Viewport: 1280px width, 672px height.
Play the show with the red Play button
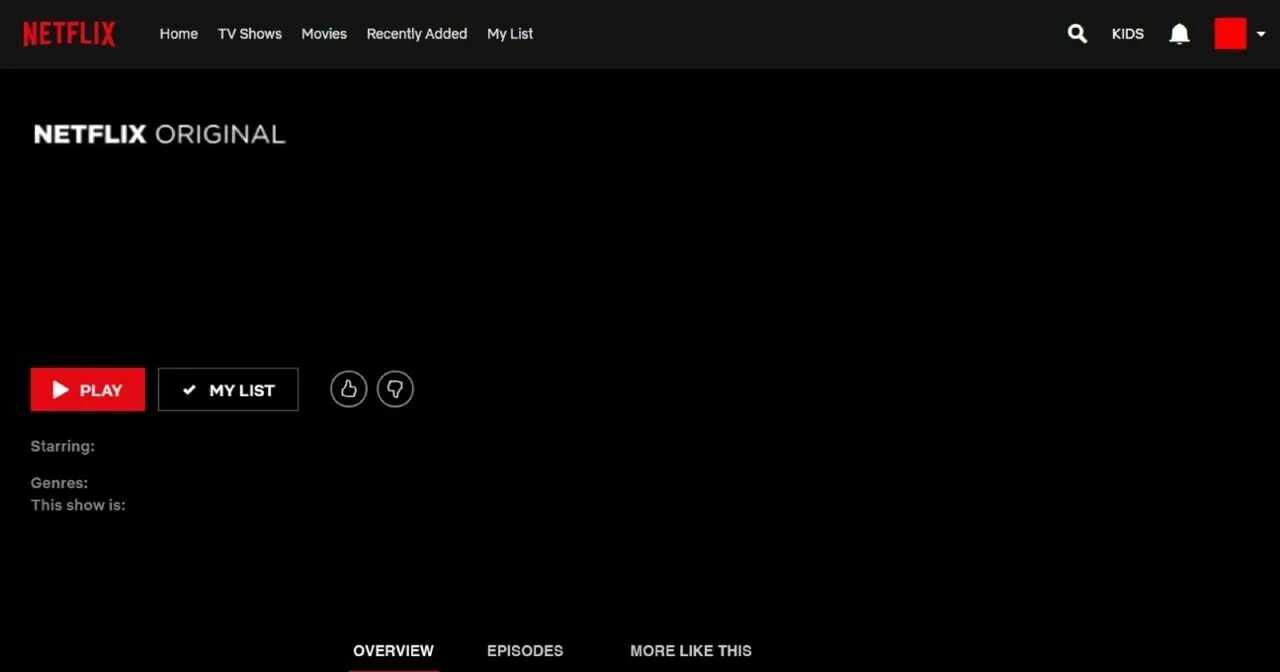click(88, 390)
